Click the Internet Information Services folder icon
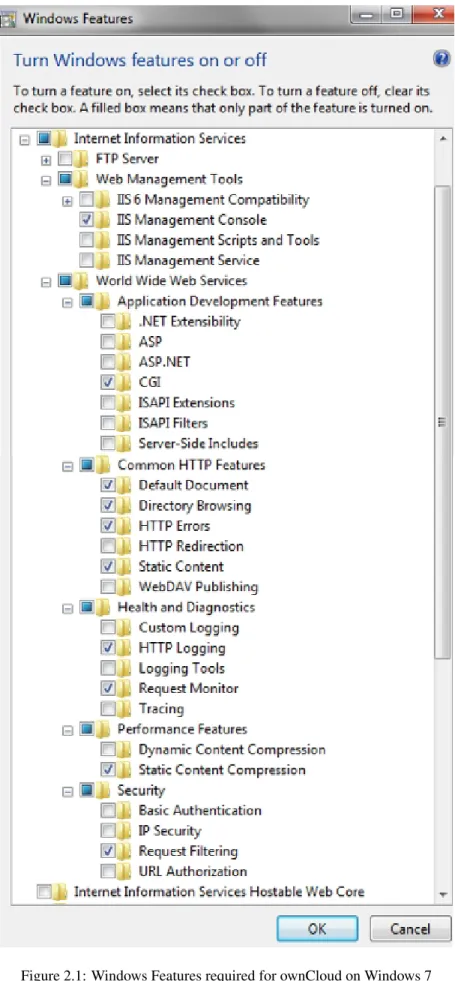Screen dimensions: 455x981 click(x=60, y=138)
